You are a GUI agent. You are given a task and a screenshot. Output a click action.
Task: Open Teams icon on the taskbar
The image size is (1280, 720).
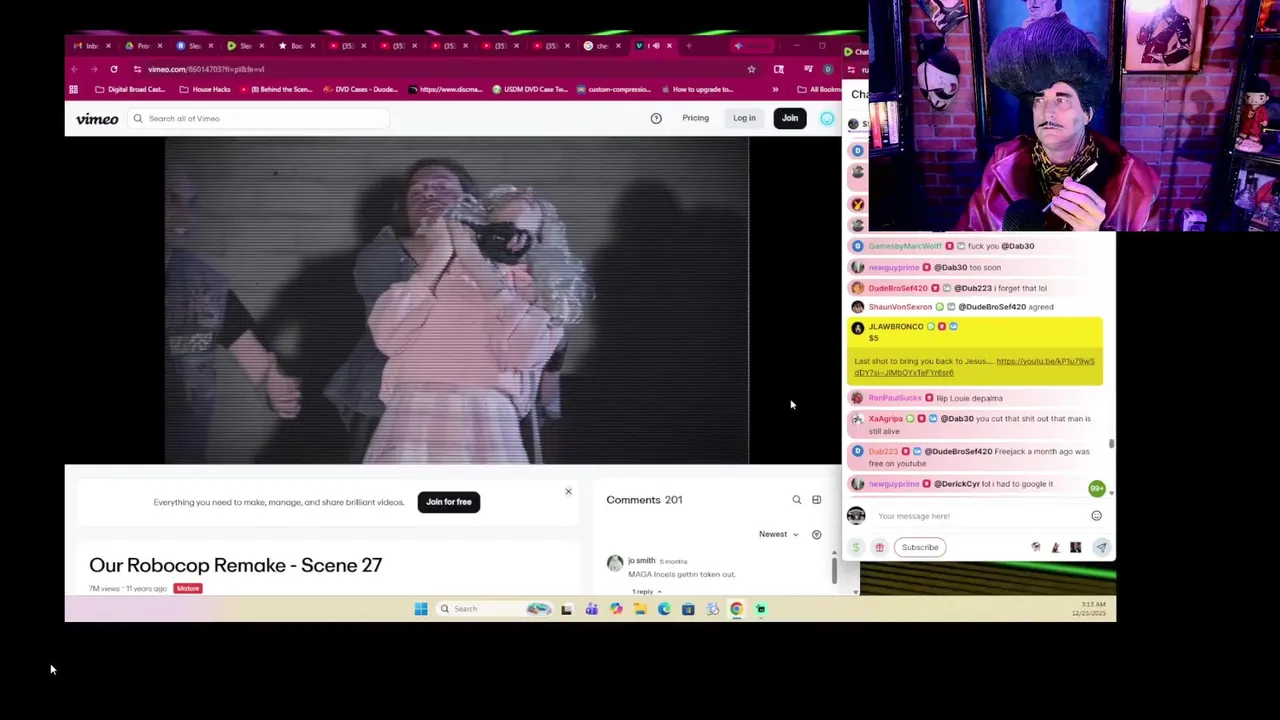591,608
